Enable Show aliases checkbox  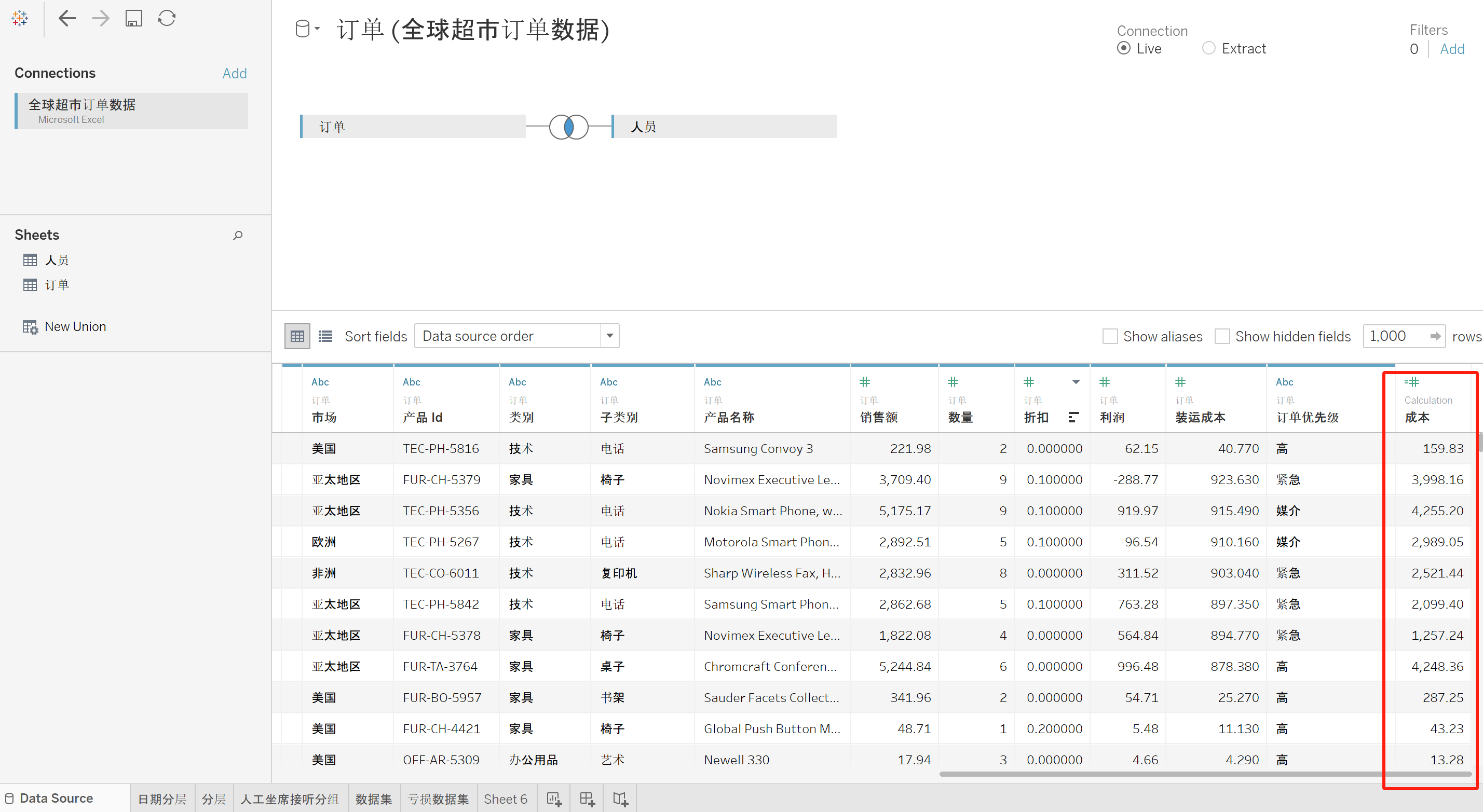(1109, 336)
